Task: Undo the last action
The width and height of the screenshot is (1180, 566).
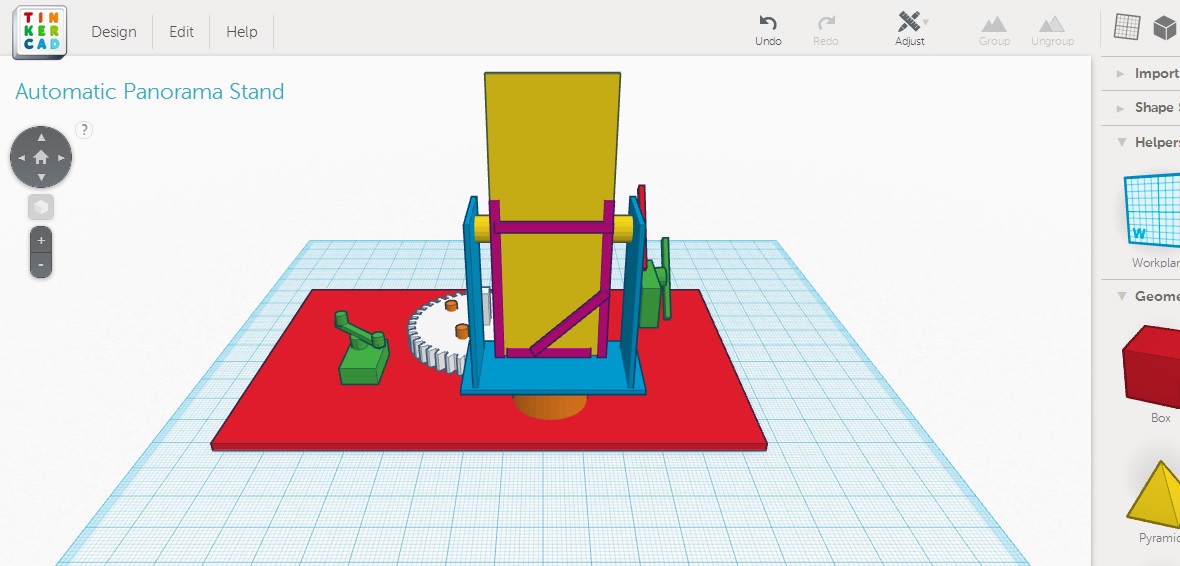Action: (768, 30)
